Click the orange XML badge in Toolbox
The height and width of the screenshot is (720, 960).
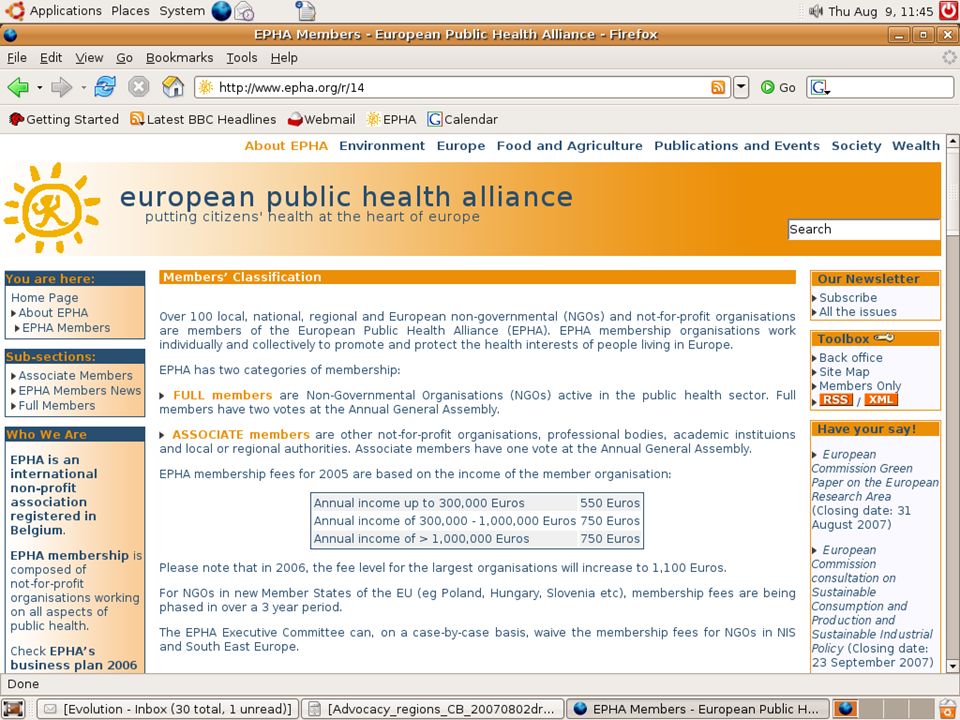(880, 400)
